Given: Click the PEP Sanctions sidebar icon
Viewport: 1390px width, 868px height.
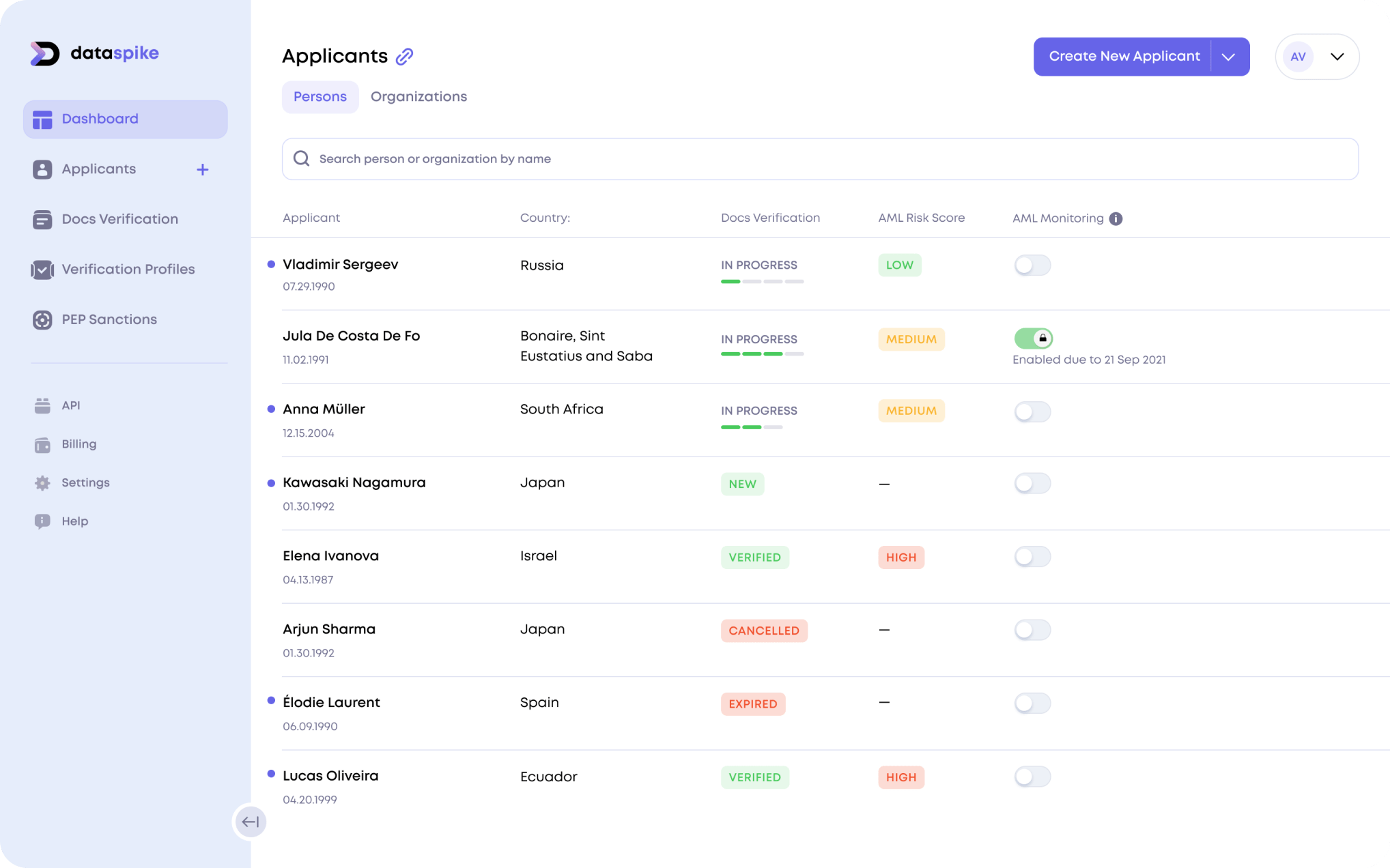Looking at the screenshot, I should (x=41, y=319).
